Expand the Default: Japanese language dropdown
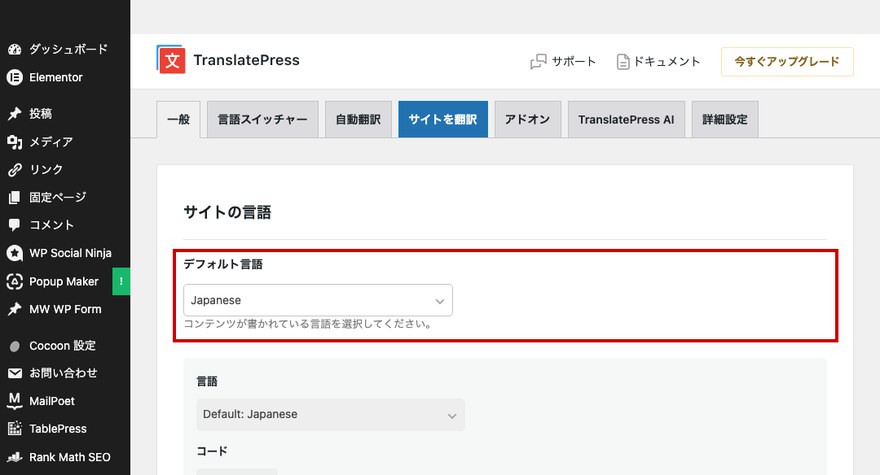880x475 pixels. pyautogui.click(x=331, y=415)
